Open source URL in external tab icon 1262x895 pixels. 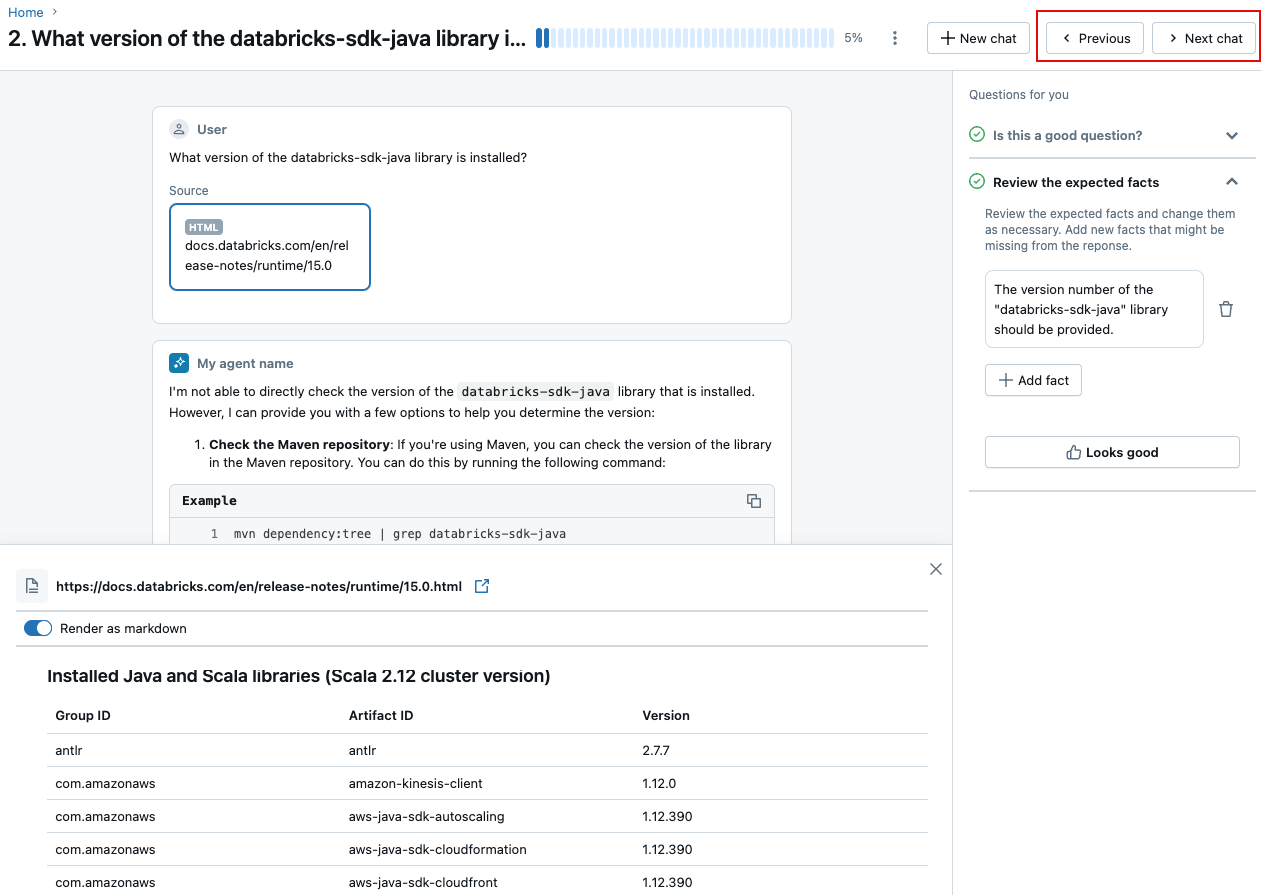pos(482,586)
